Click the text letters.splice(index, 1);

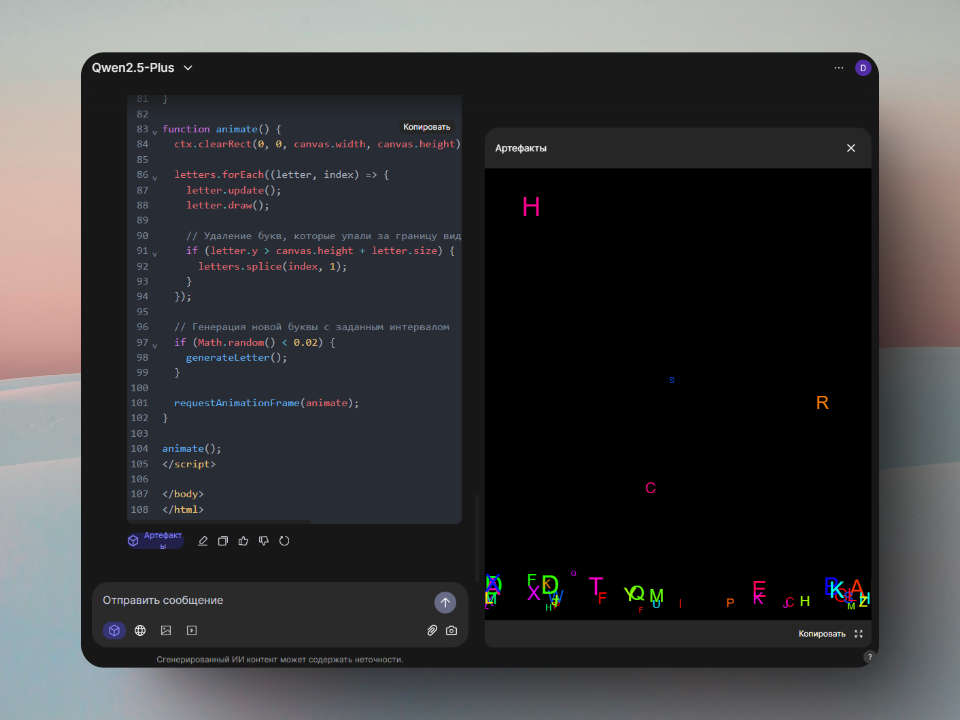[x=272, y=266]
